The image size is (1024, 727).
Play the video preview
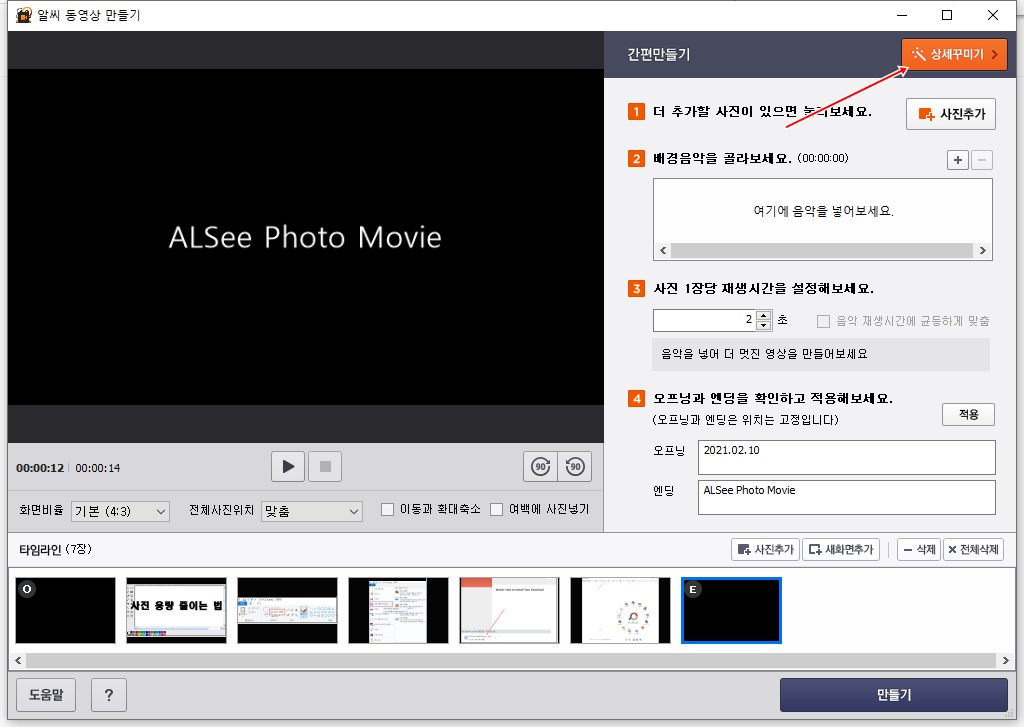288,466
